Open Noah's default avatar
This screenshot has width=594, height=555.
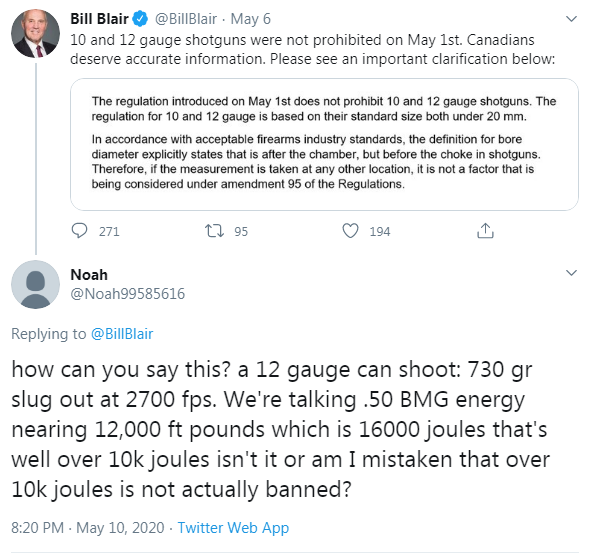[x=36, y=285]
